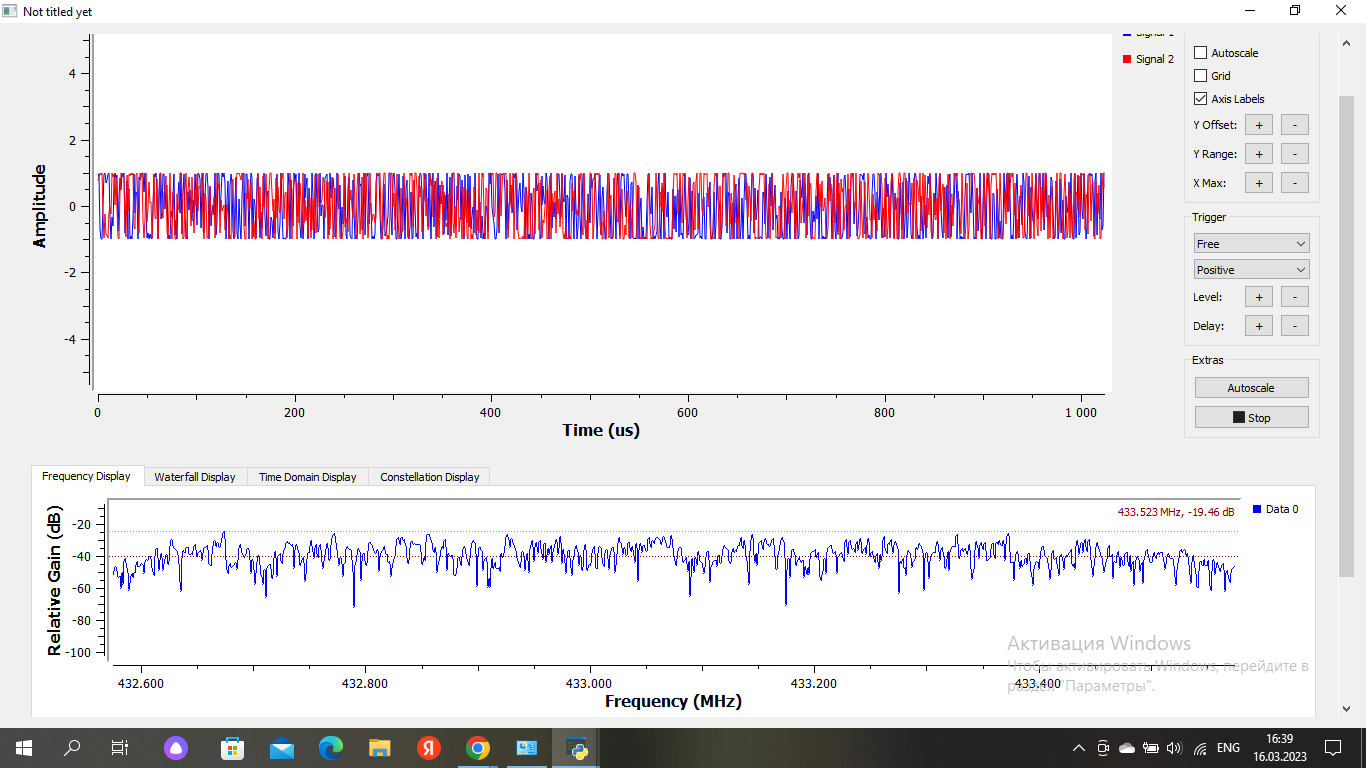Increase Y Offset with the plus button
Viewport: 1366px width, 768px height.
tap(1258, 125)
